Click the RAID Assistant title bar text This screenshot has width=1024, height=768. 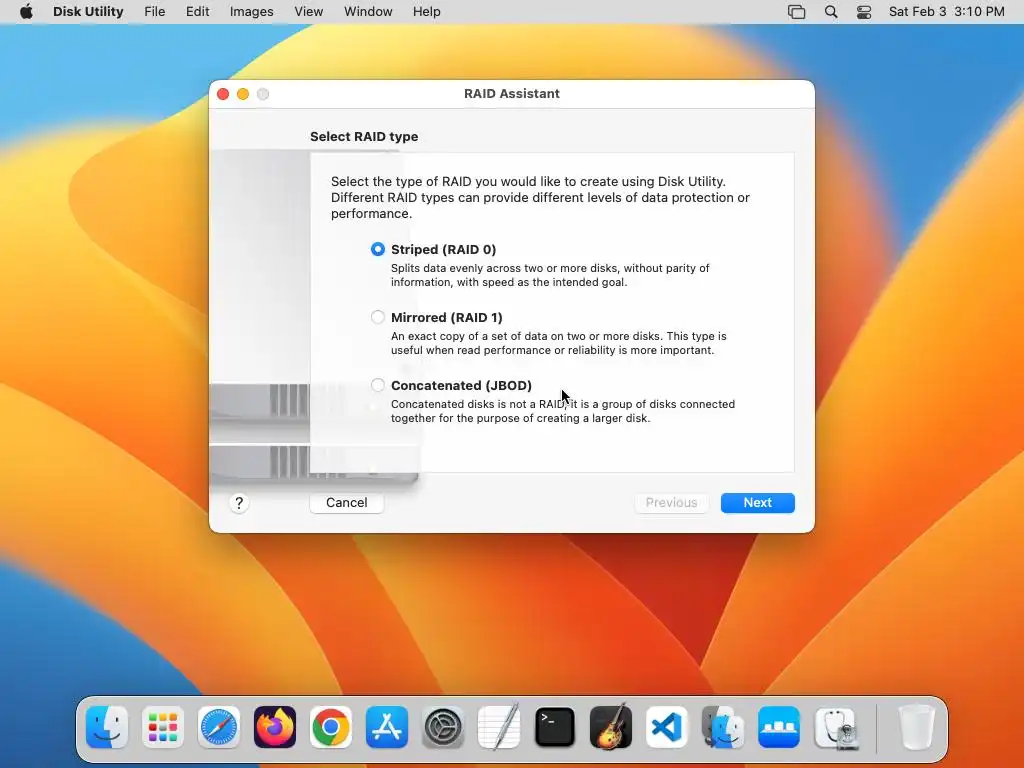511,93
